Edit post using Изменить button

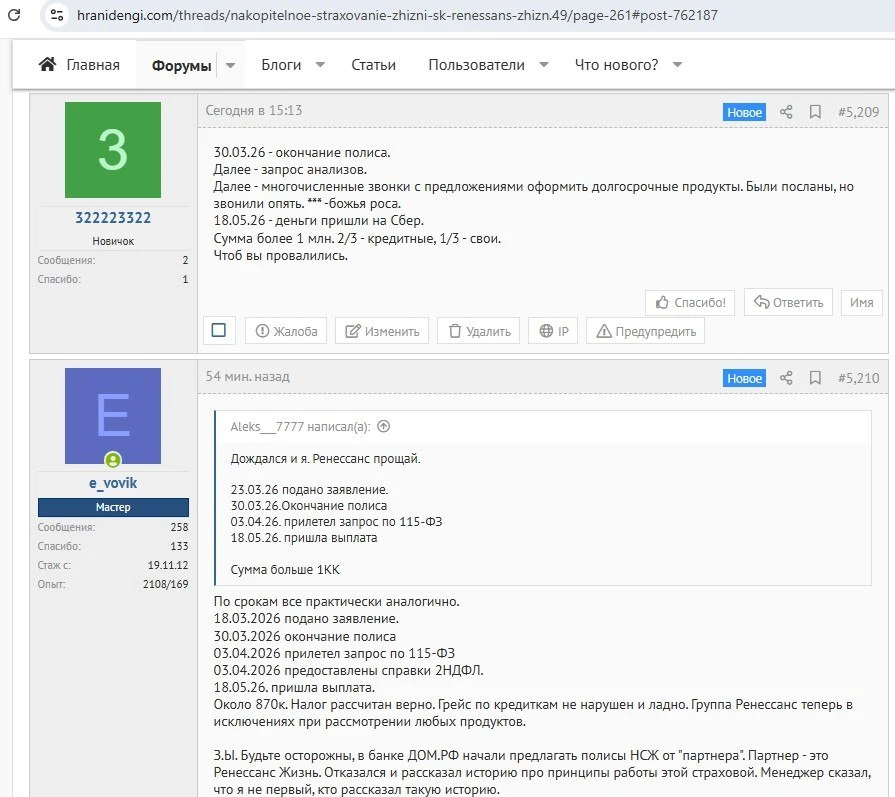pyautogui.click(x=382, y=331)
